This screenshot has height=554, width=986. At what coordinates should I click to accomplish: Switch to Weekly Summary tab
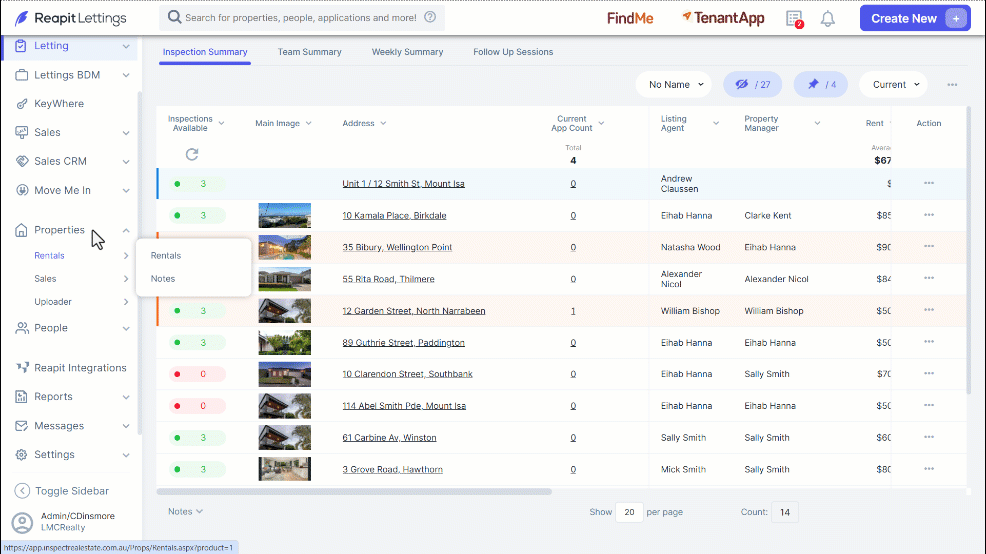tap(407, 52)
